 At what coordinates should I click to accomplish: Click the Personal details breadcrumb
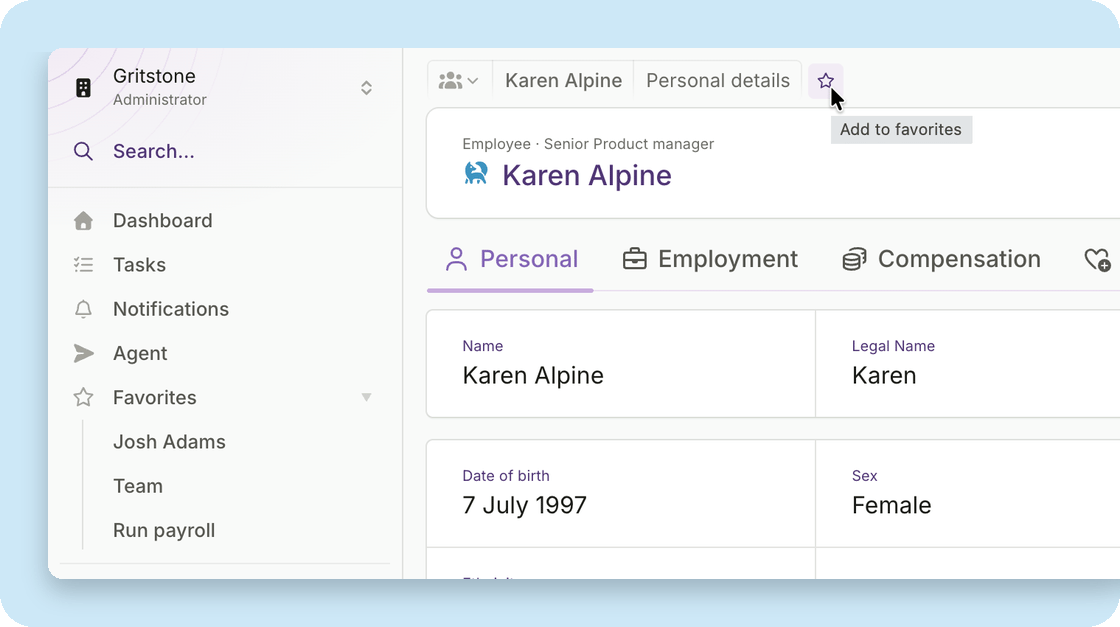[718, 81]
